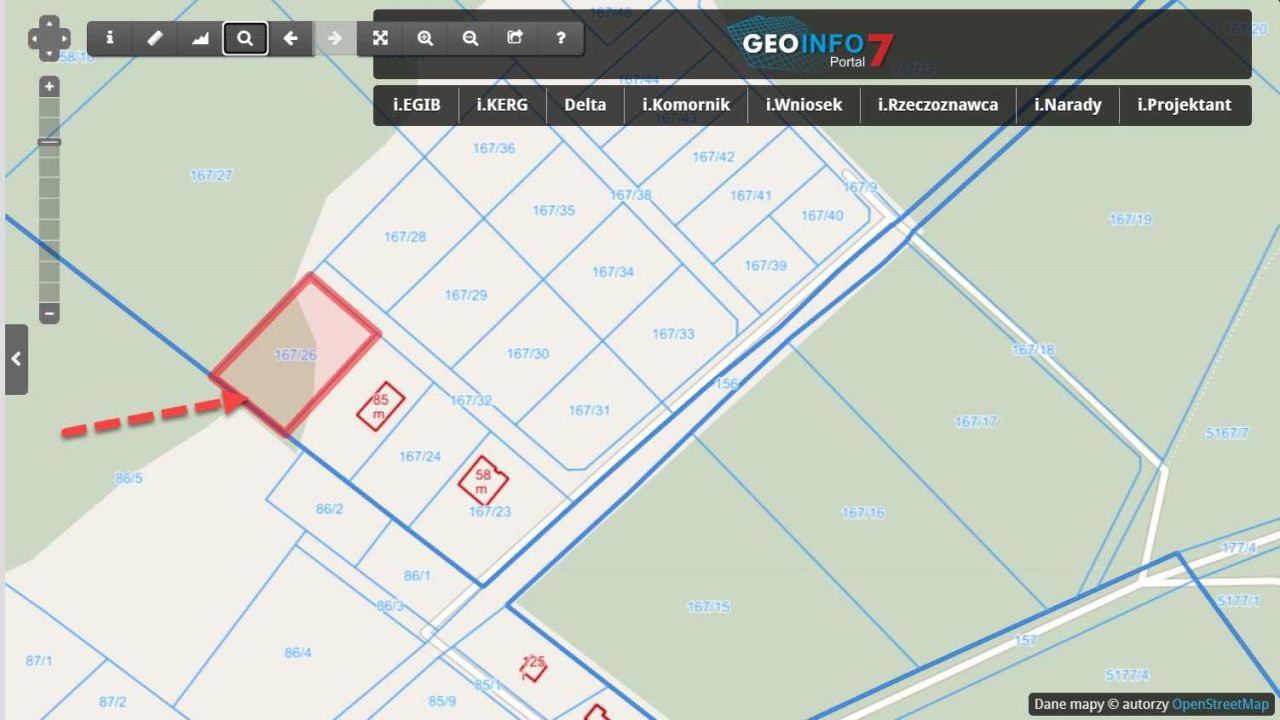Select highlighted parcel 167/26
The width and height of the screenshot is (1280, 720).
tap(295, 355)
